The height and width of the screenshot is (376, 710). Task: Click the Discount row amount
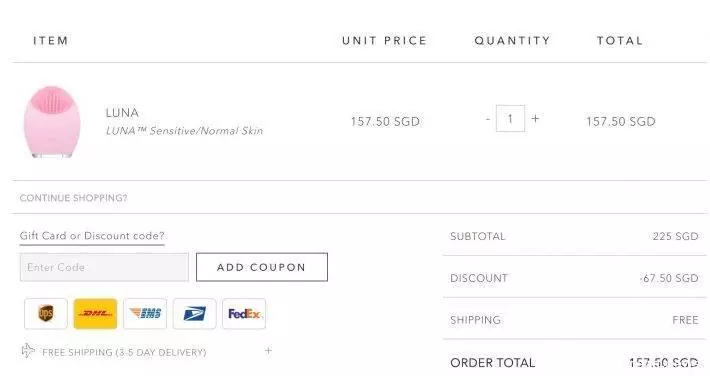pos(670,278)
